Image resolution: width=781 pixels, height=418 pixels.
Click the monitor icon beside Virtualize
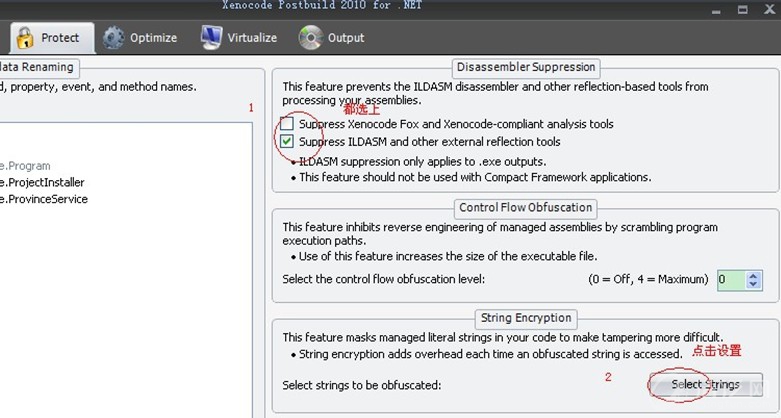tap(211, 38)
